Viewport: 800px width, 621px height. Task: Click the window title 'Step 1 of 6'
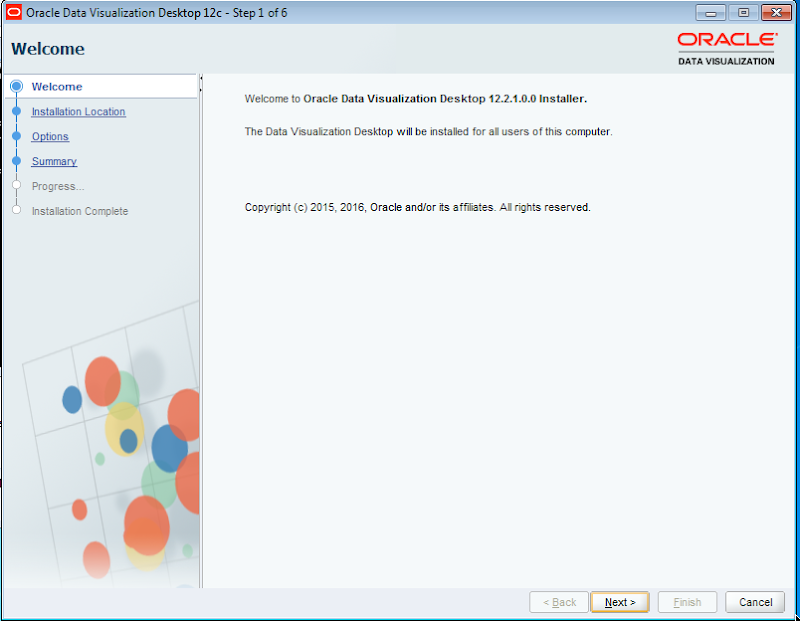click(260, 13)
